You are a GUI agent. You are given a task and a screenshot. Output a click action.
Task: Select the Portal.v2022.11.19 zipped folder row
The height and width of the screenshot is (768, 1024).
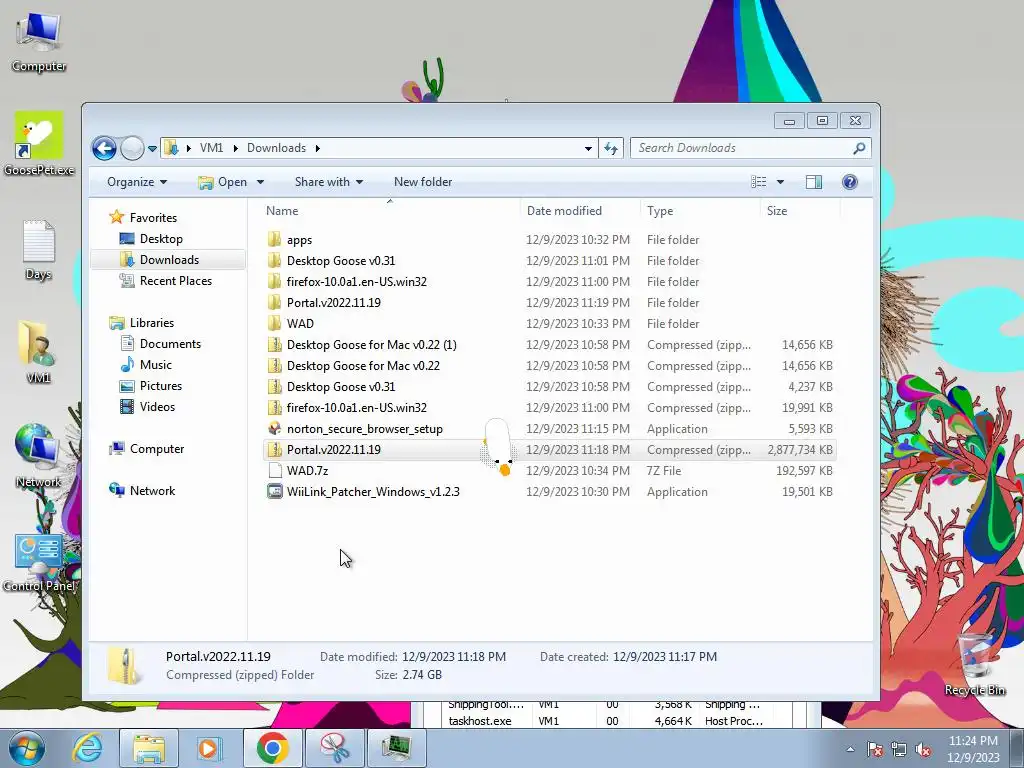[x=549, y=449]
